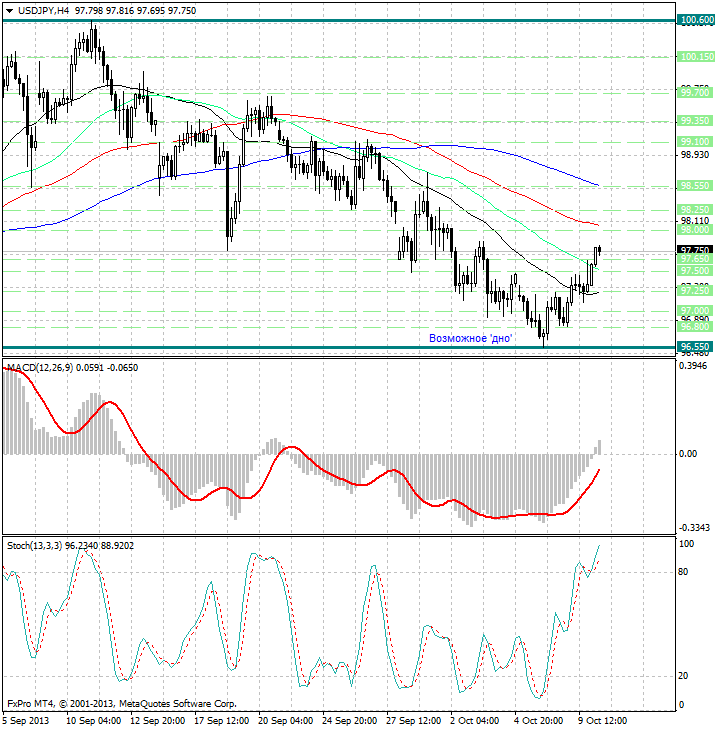The image size is (715, 729).
Task: Click the 27 Sep 12:00 time axis label
Action: point(413,721)
